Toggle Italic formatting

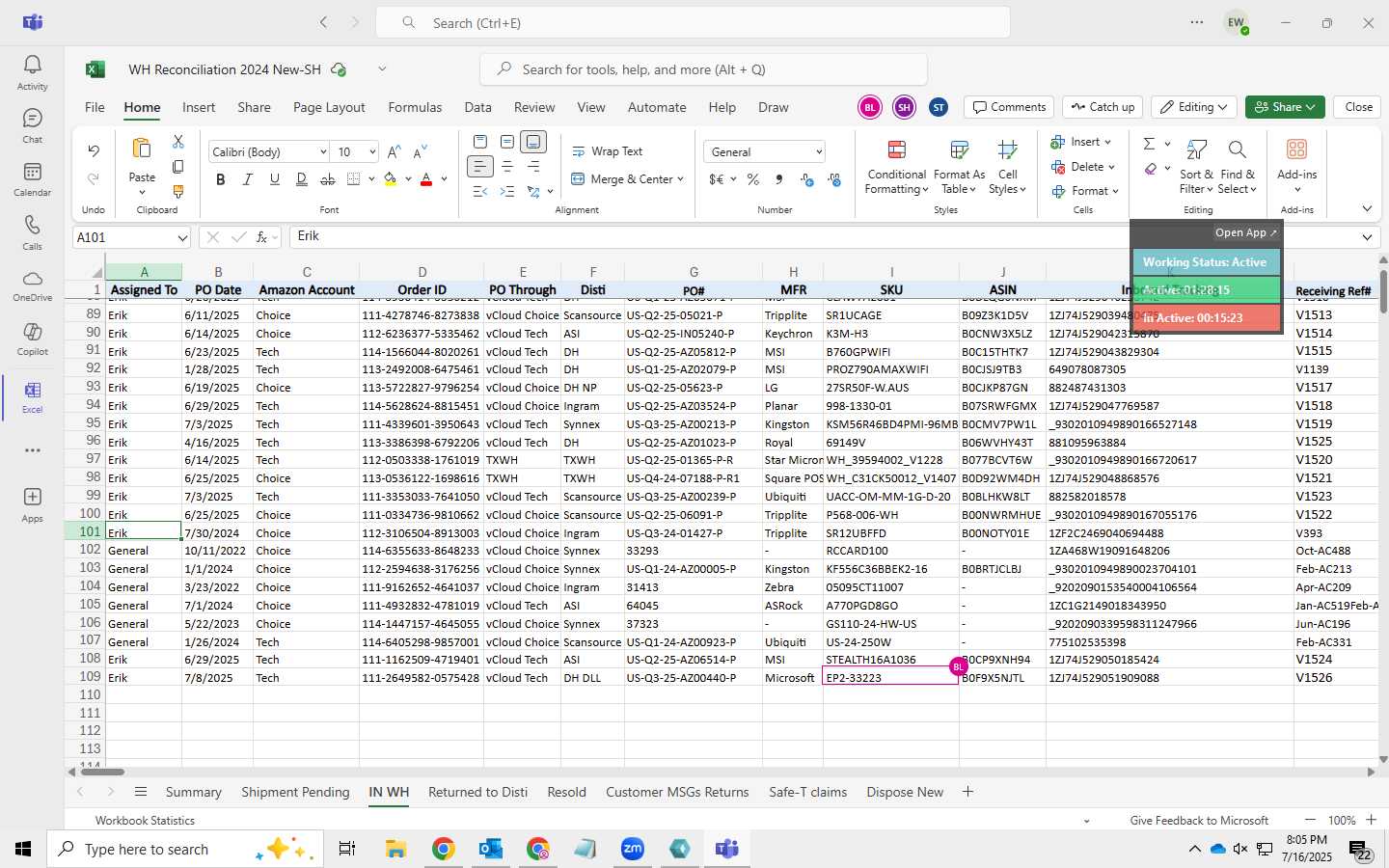point(247,179)
